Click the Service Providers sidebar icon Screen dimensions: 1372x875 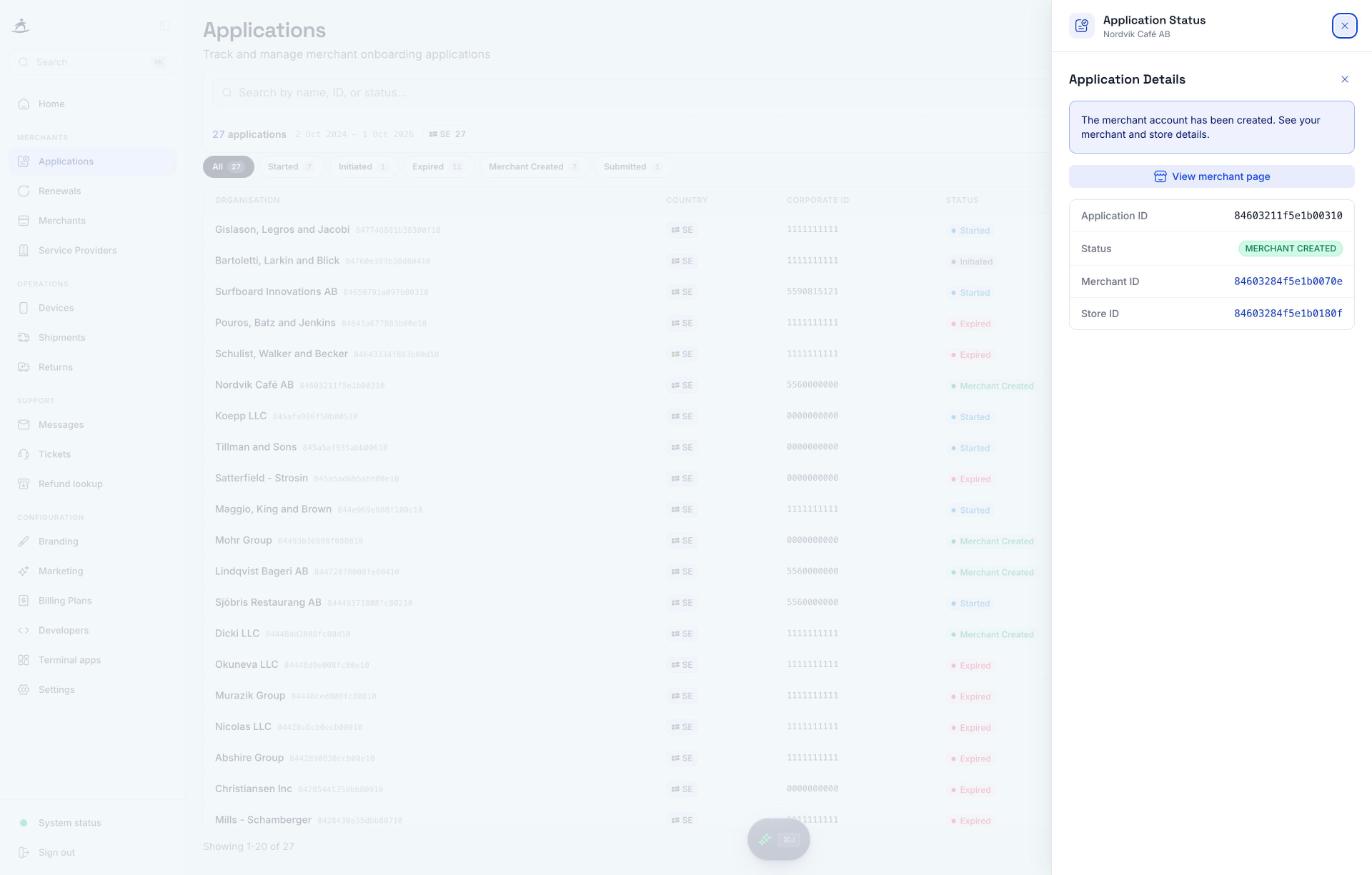click(x=24, y=251)
